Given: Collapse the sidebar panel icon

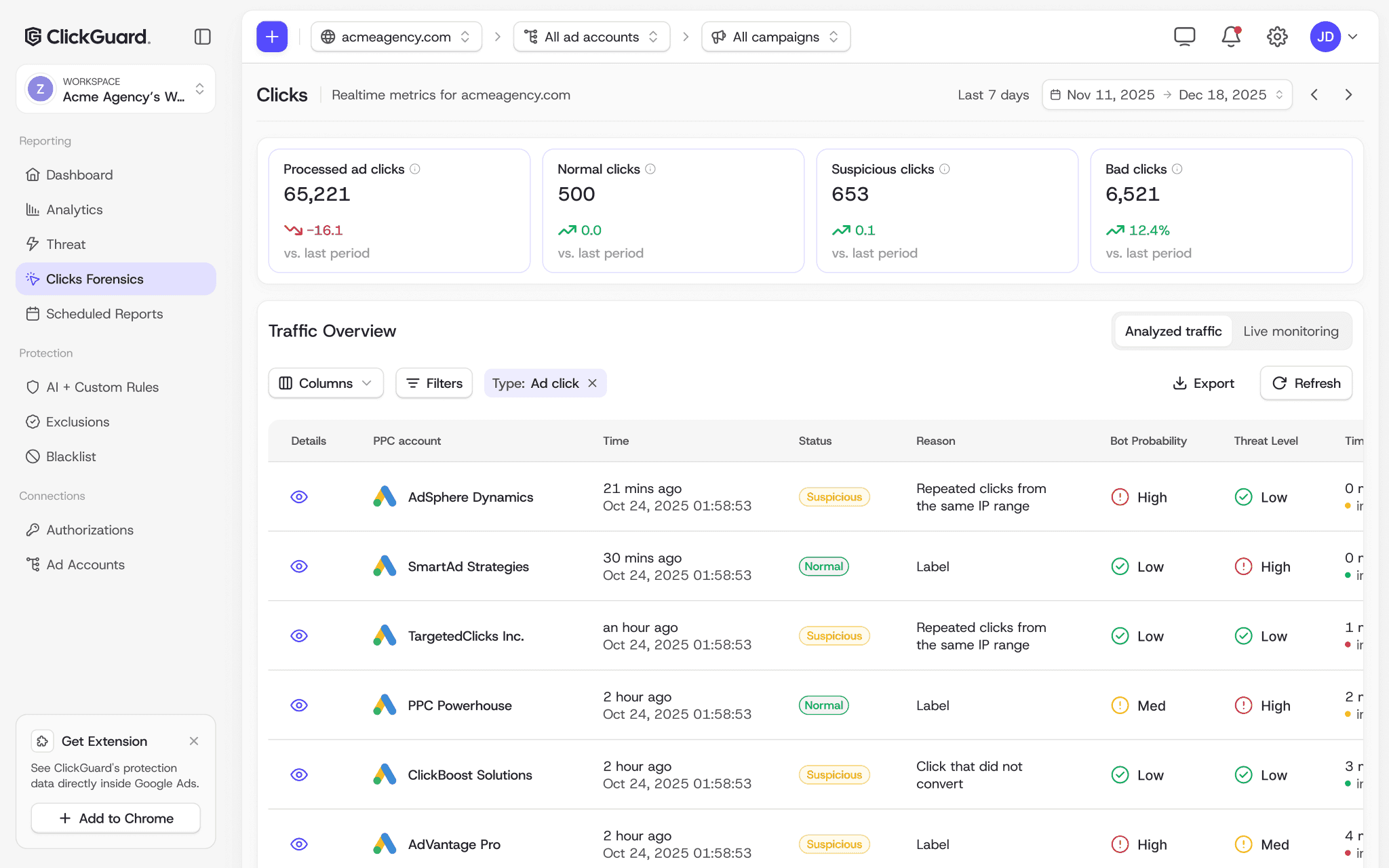Looking at the screenshot, I should coord(202,37).
